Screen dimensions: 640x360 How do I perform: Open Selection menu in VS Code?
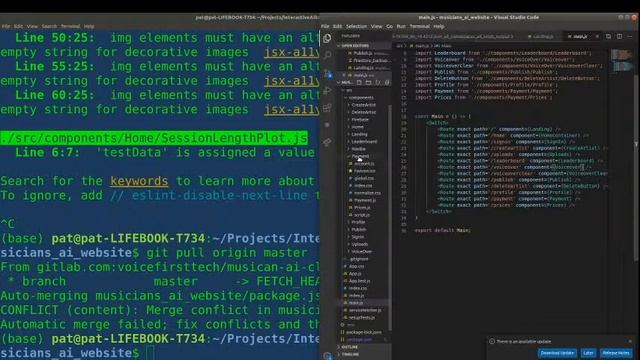356,26
